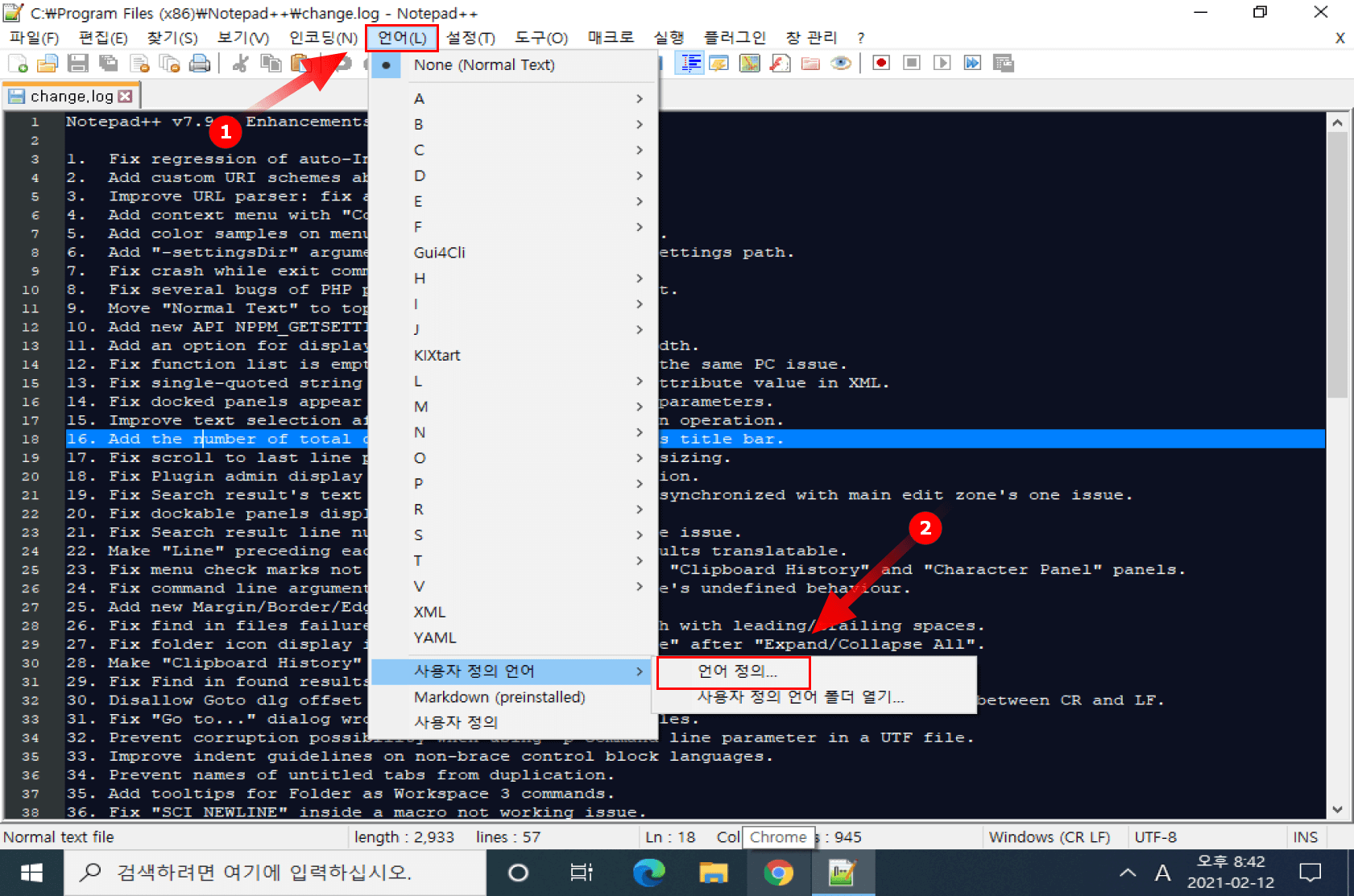Choose 사용자 정의 언어 폴더 열기...

coord(814,697)
